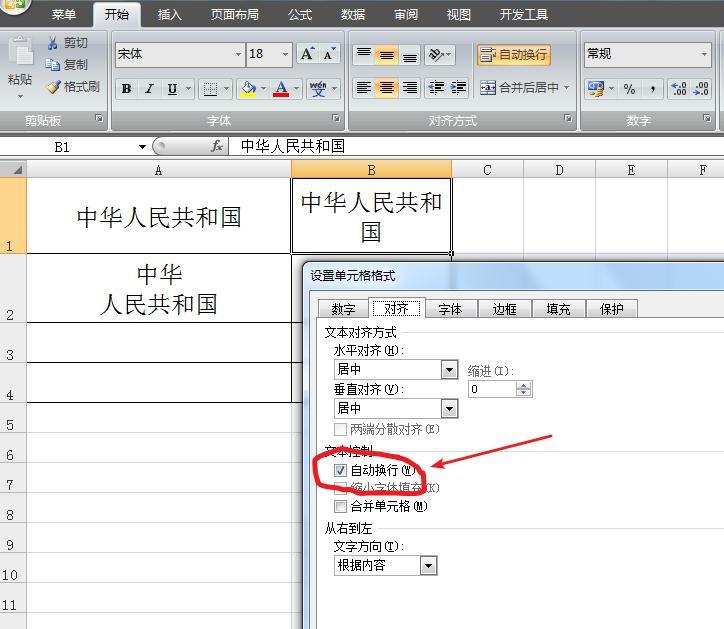Expand 水平对齐 horizontal alignment combo box
Screen dimensions: 724x629
[x=449, y=369]
